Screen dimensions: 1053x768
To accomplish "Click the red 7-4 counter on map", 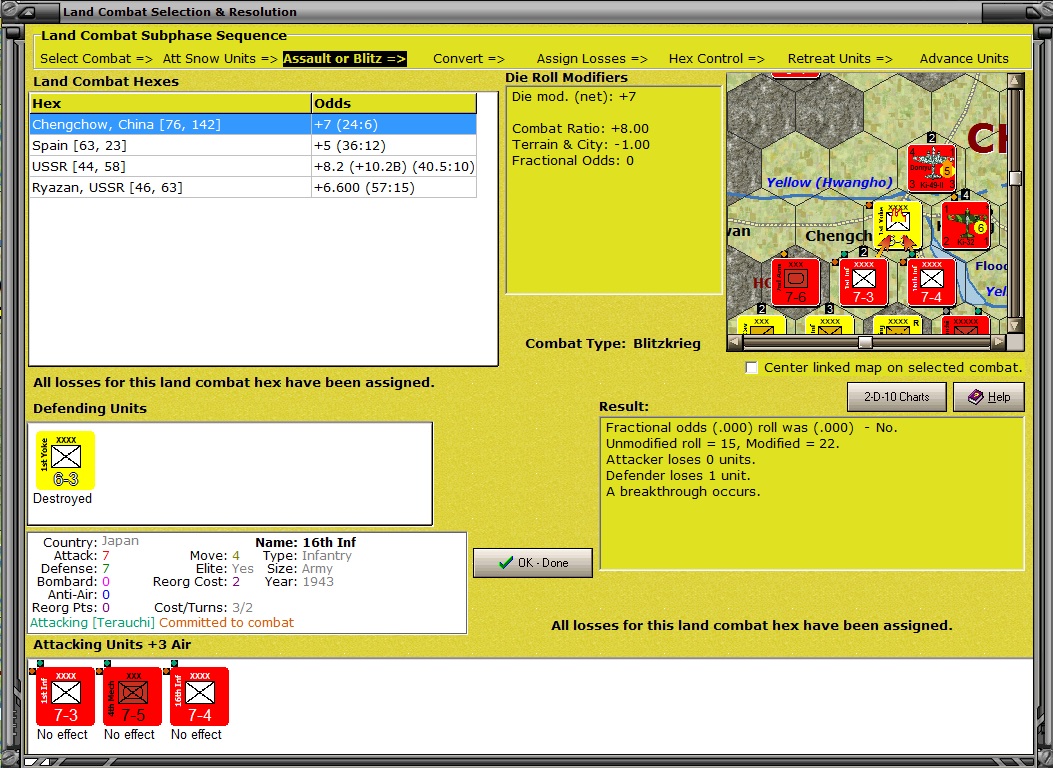I will (x=931, y=283).
